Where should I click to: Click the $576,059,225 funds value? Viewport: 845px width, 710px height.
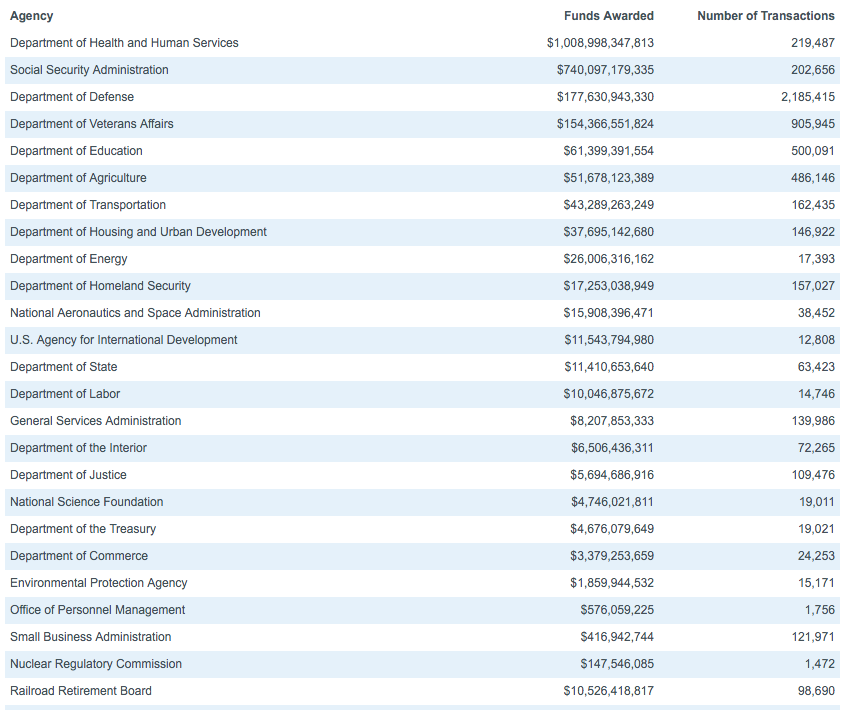click(617, 609)
